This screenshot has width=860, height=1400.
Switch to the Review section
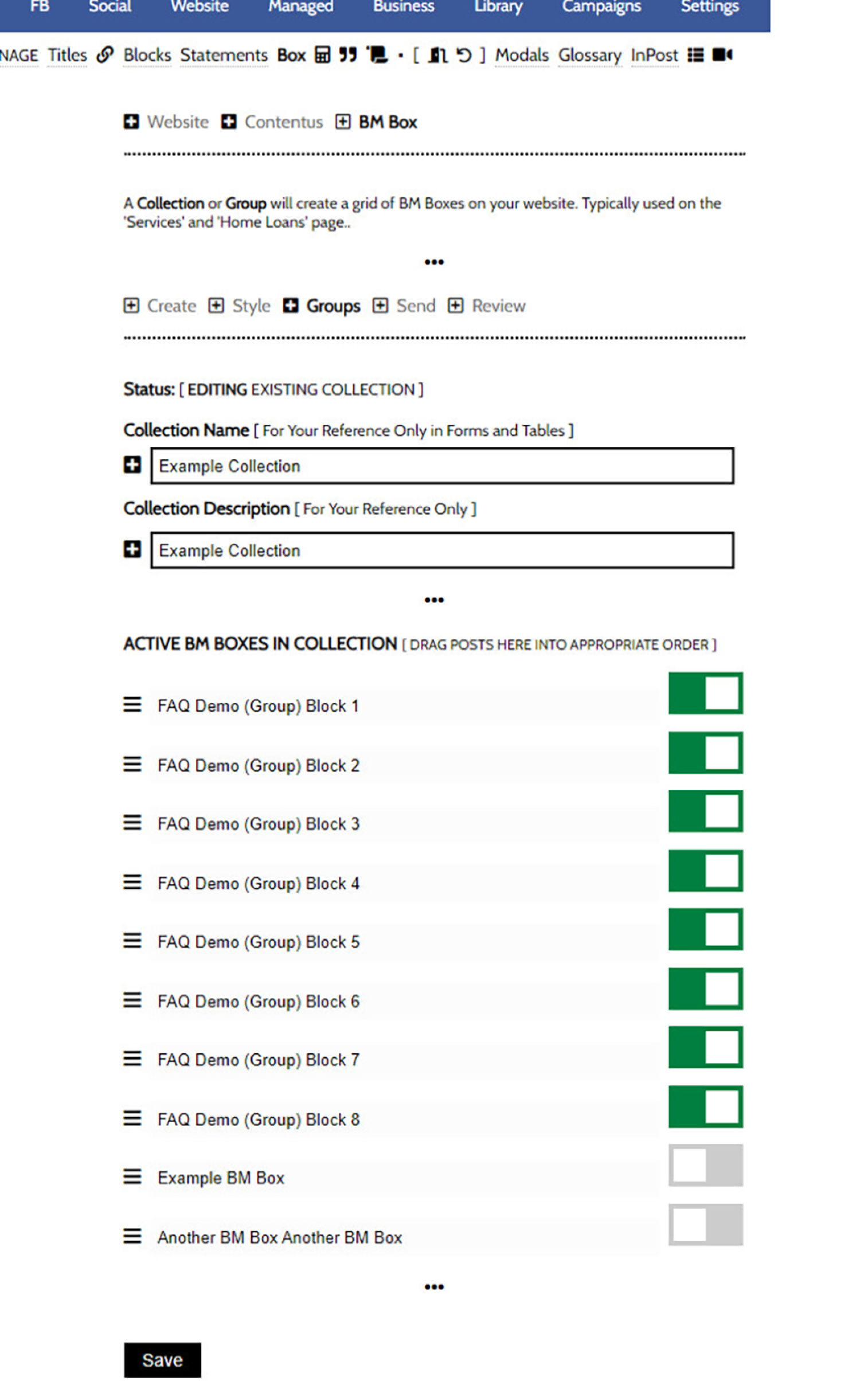(x=498, y=306)
